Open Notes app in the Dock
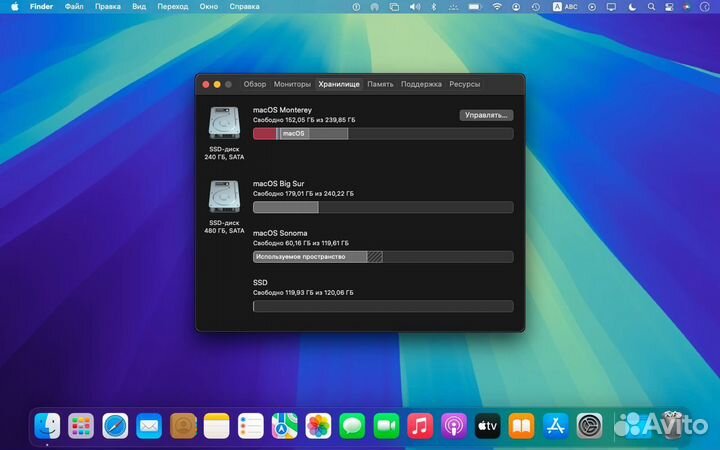The image size is (720, 450). tap(216, 426)
